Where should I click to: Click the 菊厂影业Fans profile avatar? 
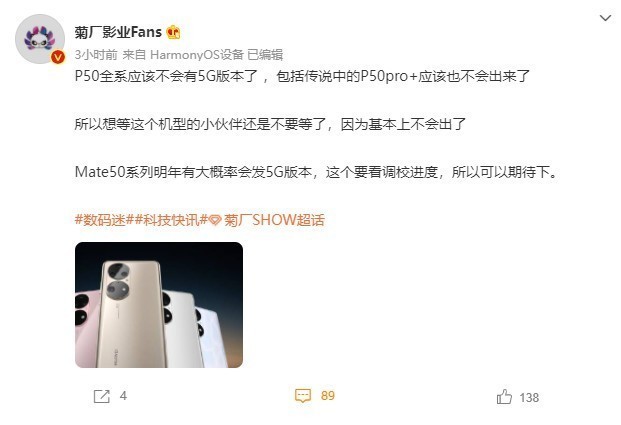(40, 39)
